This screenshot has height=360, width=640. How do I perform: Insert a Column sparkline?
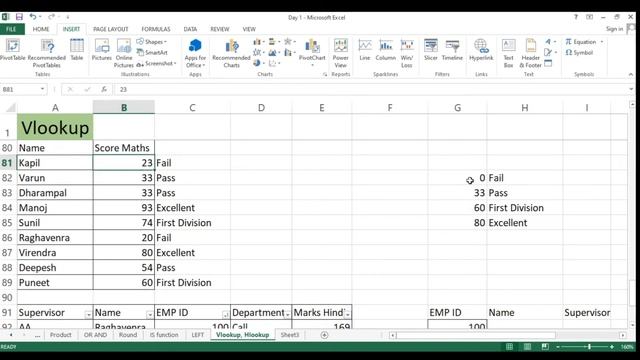pos(386,50)
